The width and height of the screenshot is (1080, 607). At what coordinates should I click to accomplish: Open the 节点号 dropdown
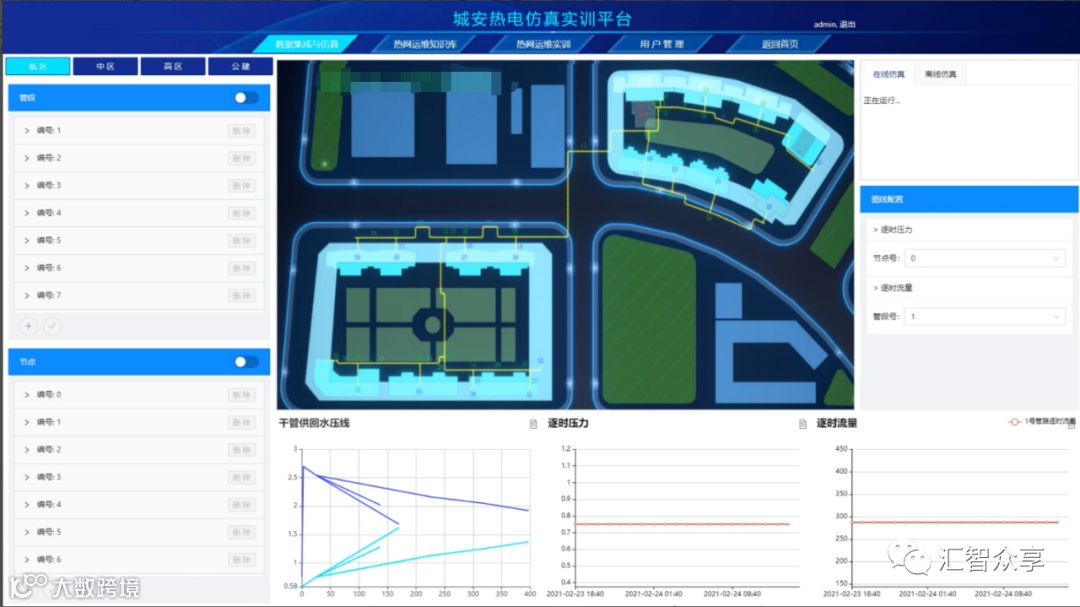(x=984, y=258)
